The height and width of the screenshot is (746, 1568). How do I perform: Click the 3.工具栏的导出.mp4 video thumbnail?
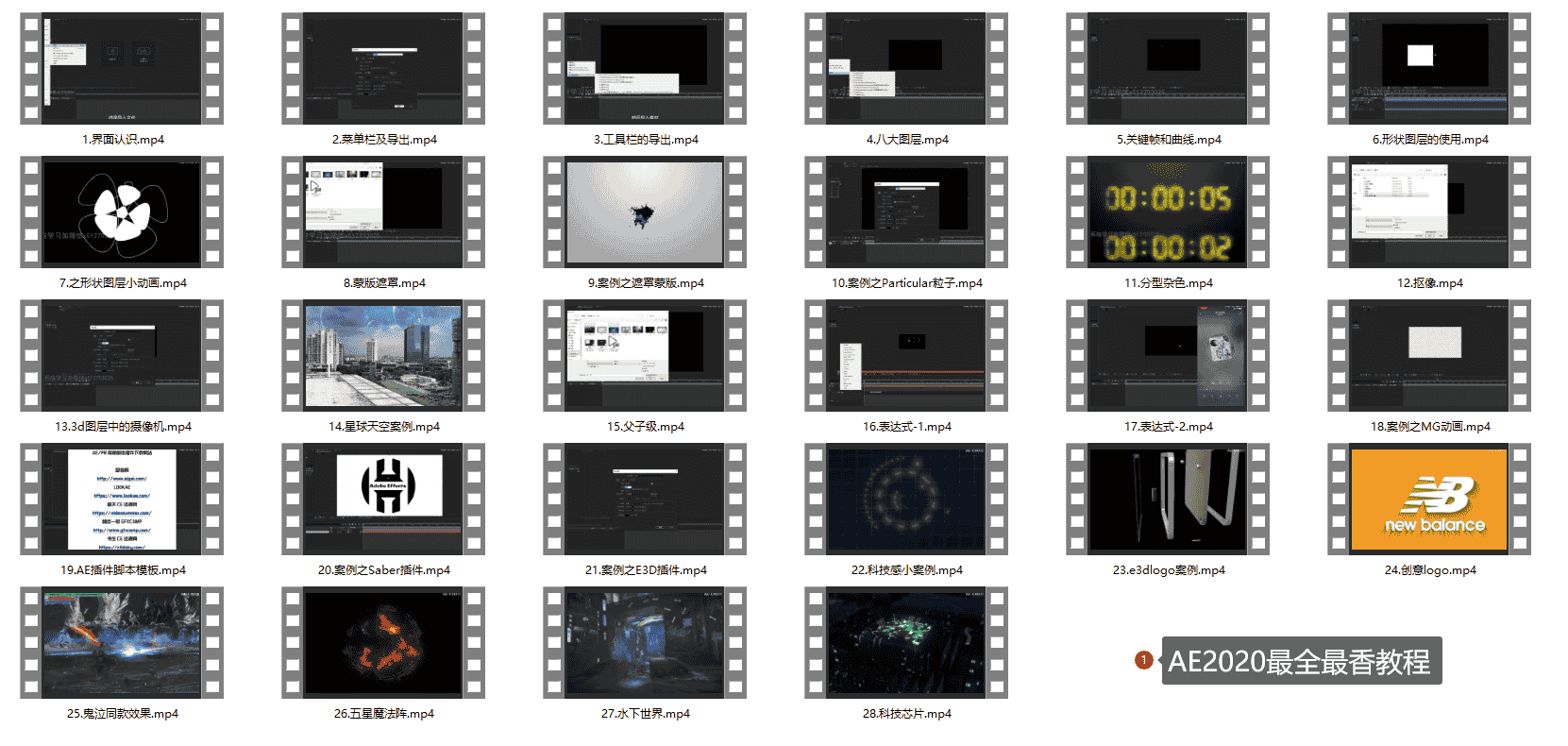tap(645, 68)
